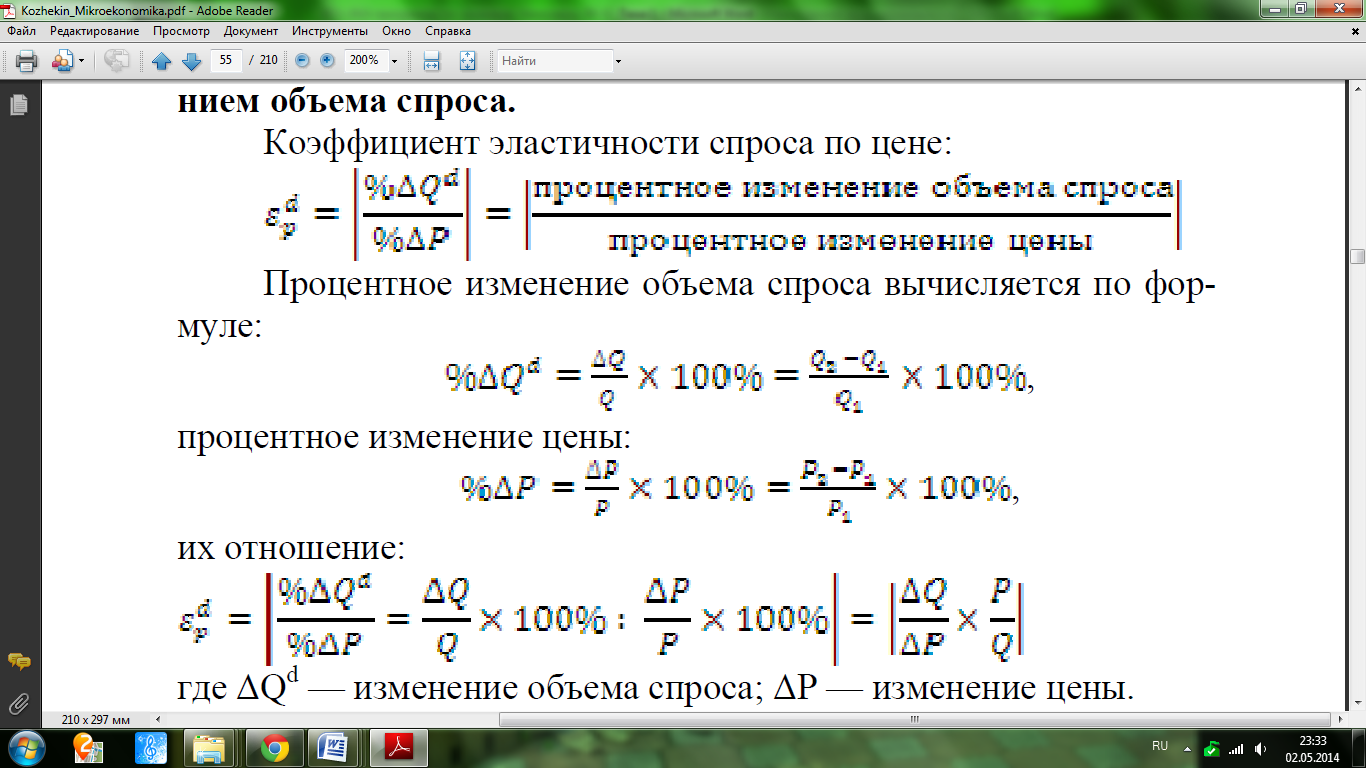1366x768 pixels.
Task: Select the Adobe Reader taskbar button
Action: tap(398, 747)
